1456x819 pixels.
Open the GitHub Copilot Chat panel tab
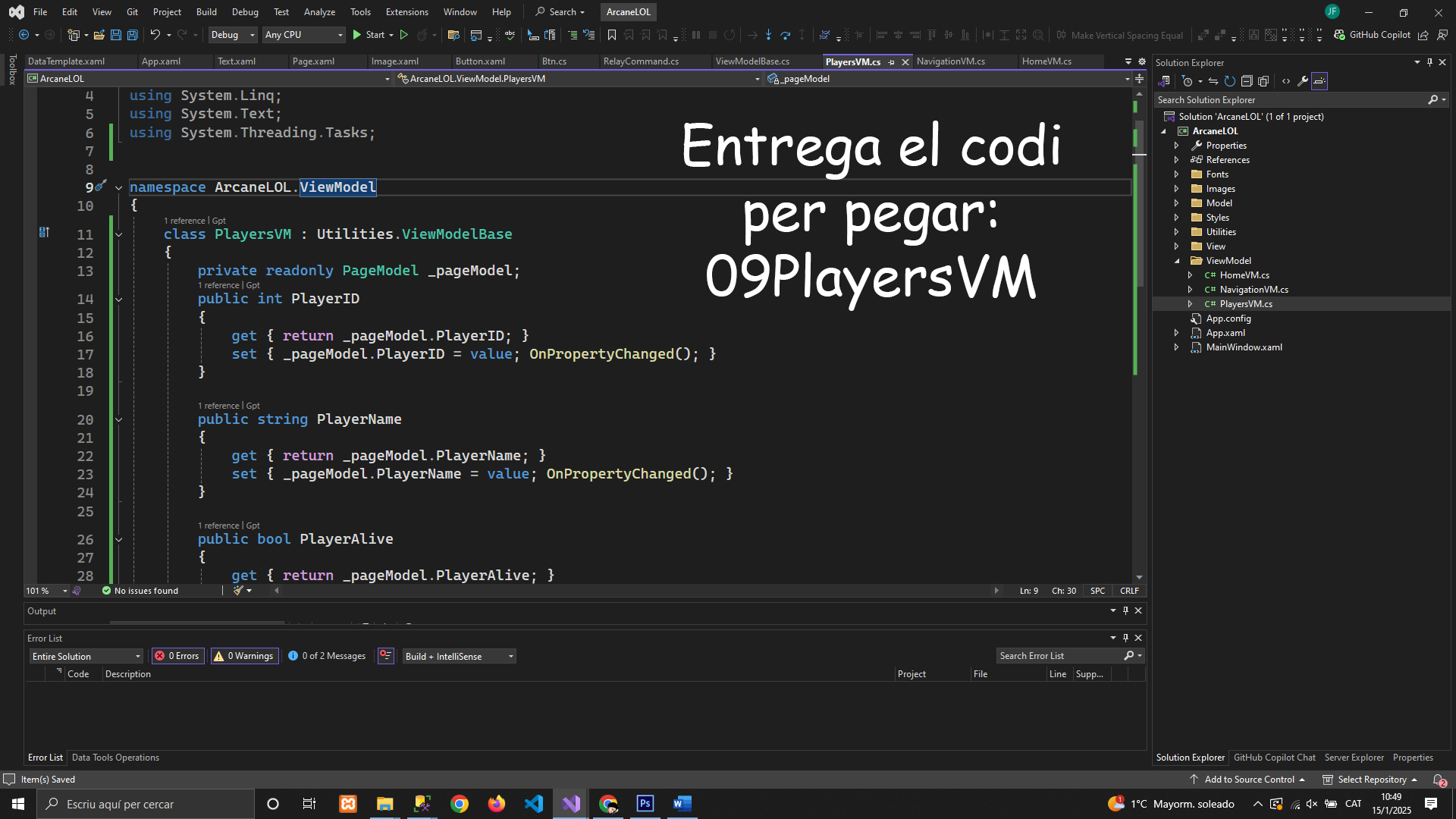[1274, 758]
